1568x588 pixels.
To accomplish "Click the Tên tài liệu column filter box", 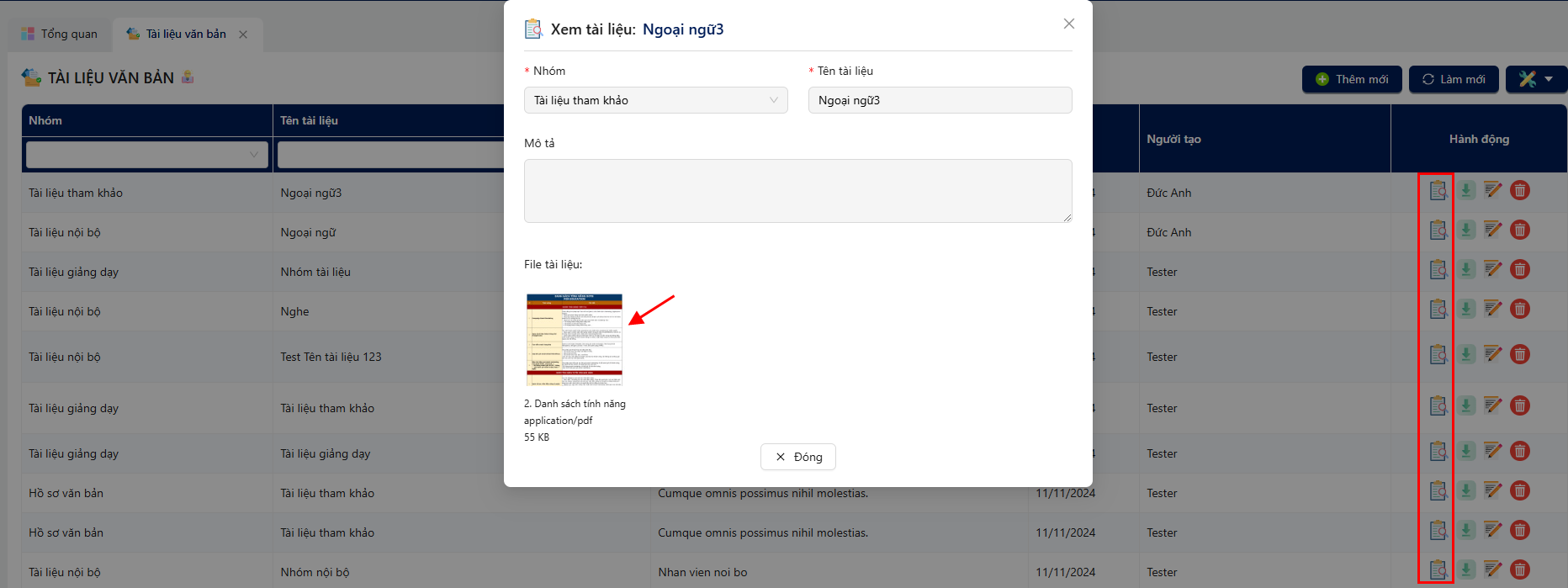I will pyautogui.click(x=391, y=155).
